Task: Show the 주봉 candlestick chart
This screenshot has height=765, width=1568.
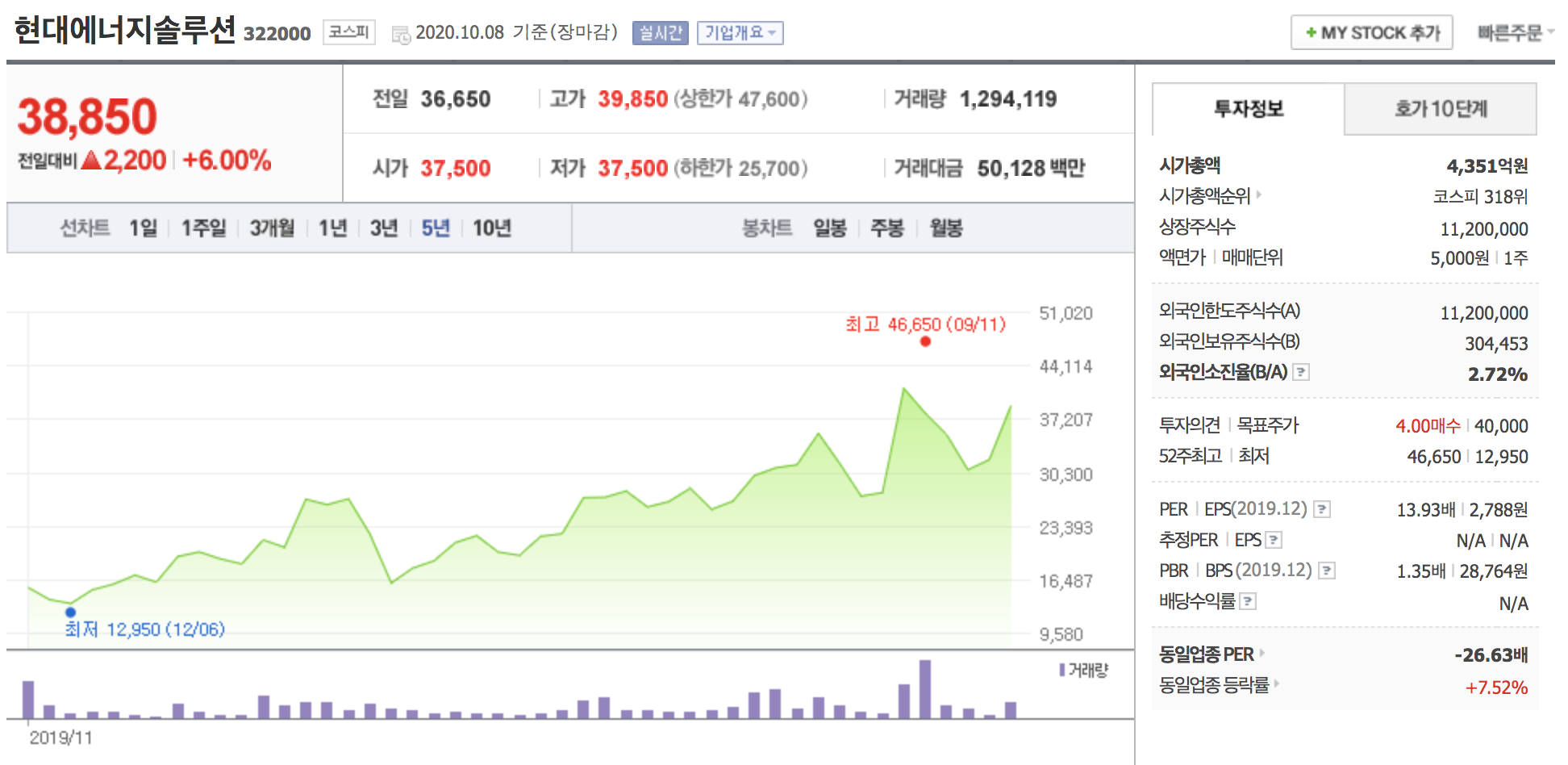Action: (887, 228)
